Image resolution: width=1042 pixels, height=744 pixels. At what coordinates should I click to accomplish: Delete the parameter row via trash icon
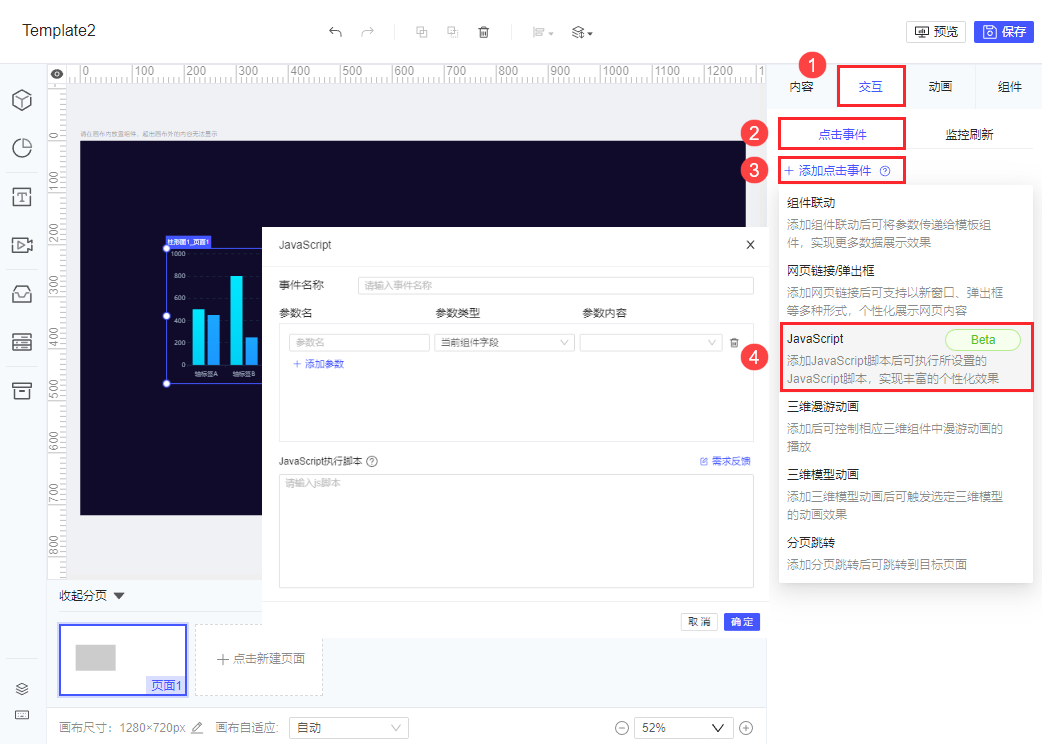coord(734,343)
